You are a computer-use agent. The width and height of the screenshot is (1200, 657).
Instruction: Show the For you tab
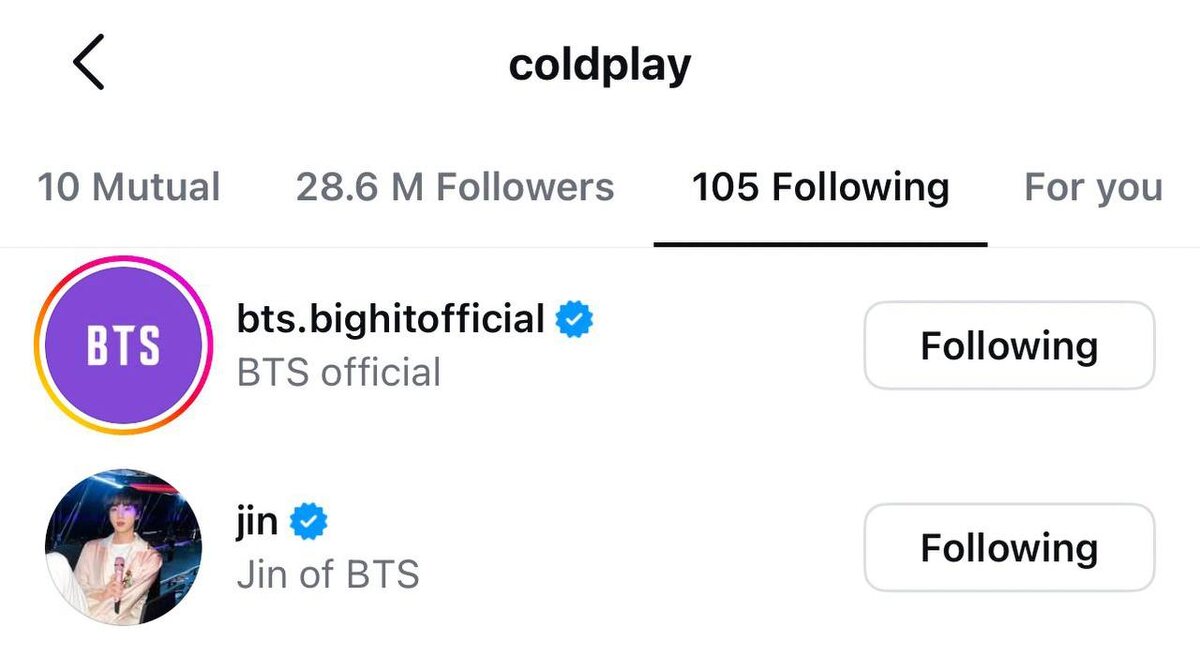[x=1092, y=187]
